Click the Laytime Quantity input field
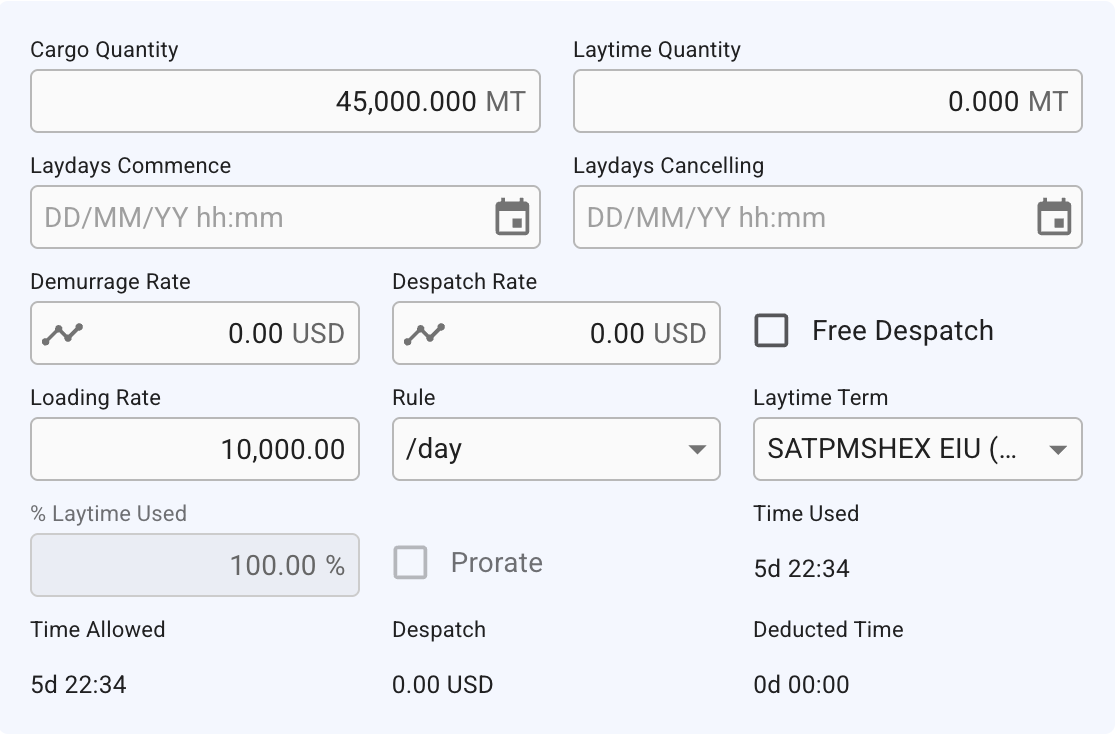 (x=827, y=101)
